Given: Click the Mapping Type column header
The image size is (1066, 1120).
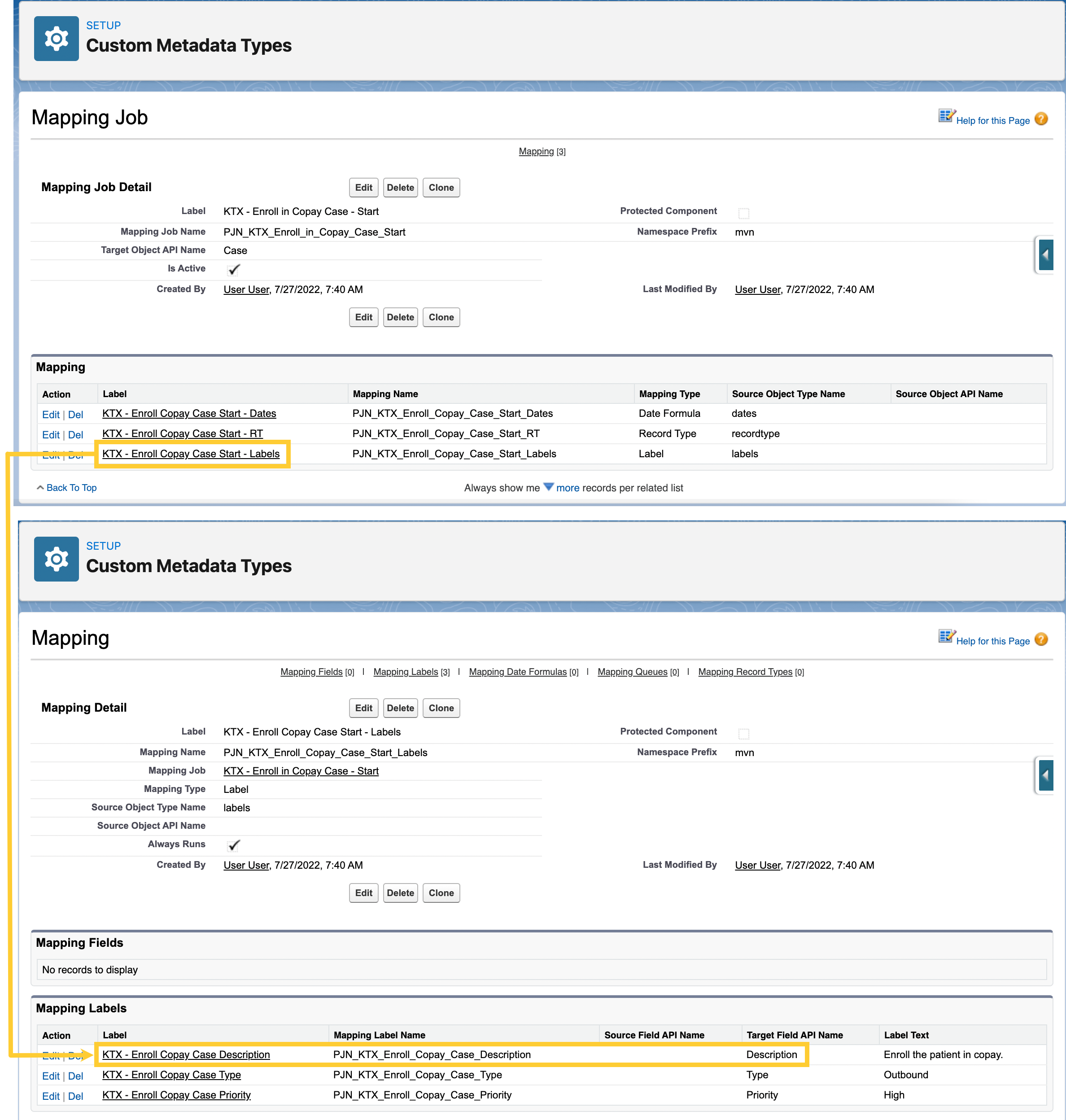Looking at the screenshot, I should click(669, 394).
